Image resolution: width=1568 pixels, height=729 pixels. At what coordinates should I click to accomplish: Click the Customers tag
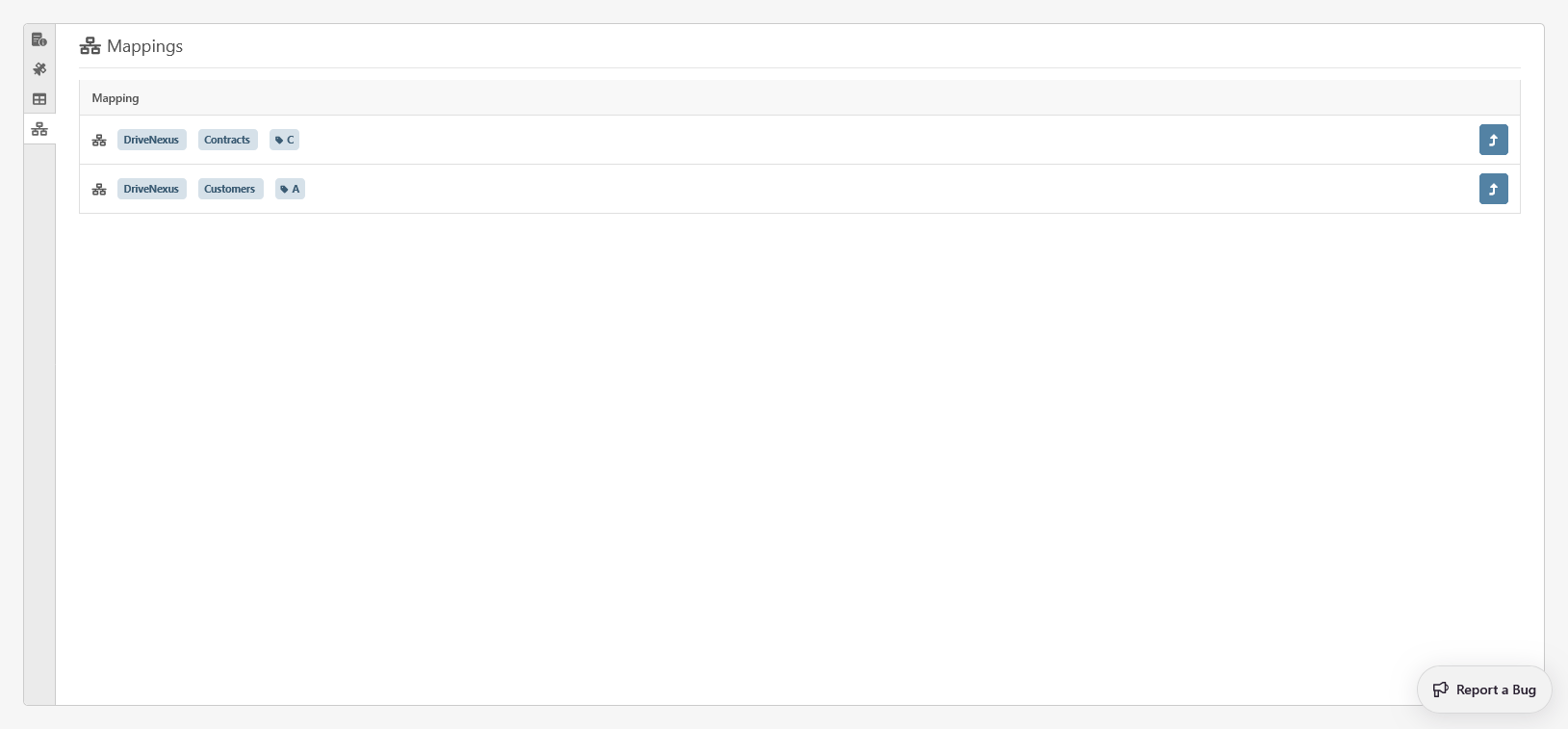coord(230,189)
